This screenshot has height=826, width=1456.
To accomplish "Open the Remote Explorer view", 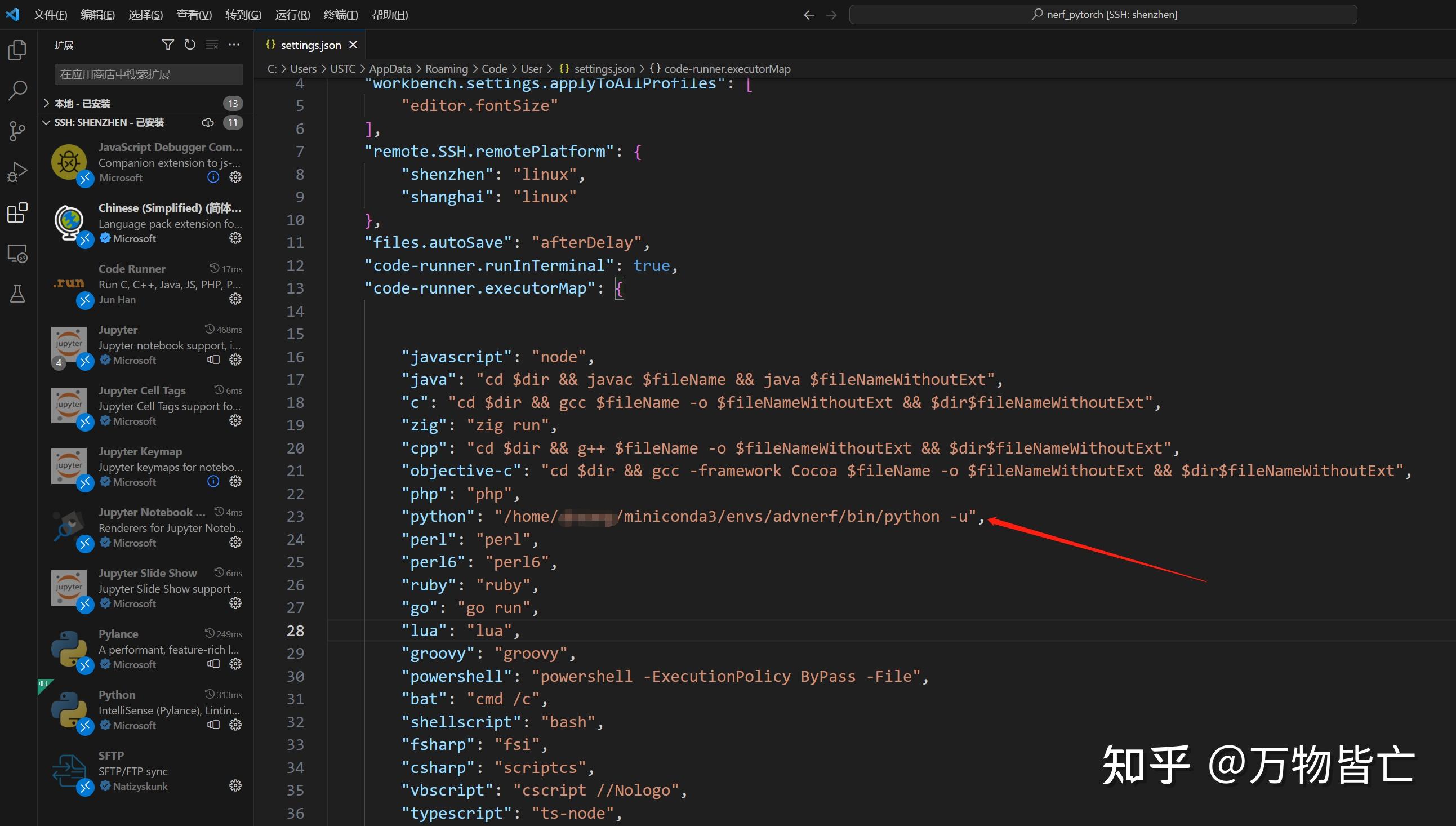I will (x=17, y=254).
